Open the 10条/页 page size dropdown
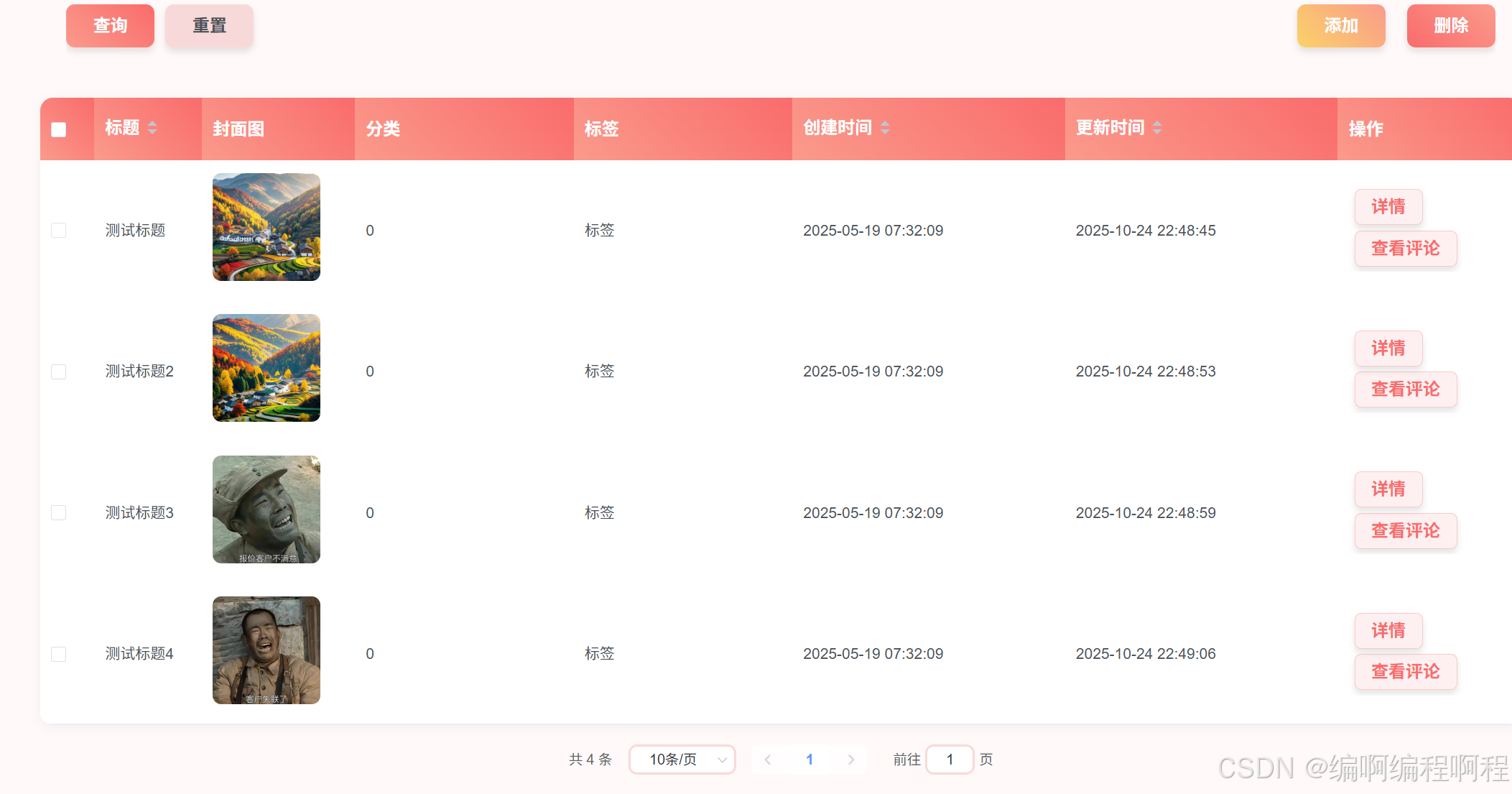The image size is (1512, 794). [682, 760]
